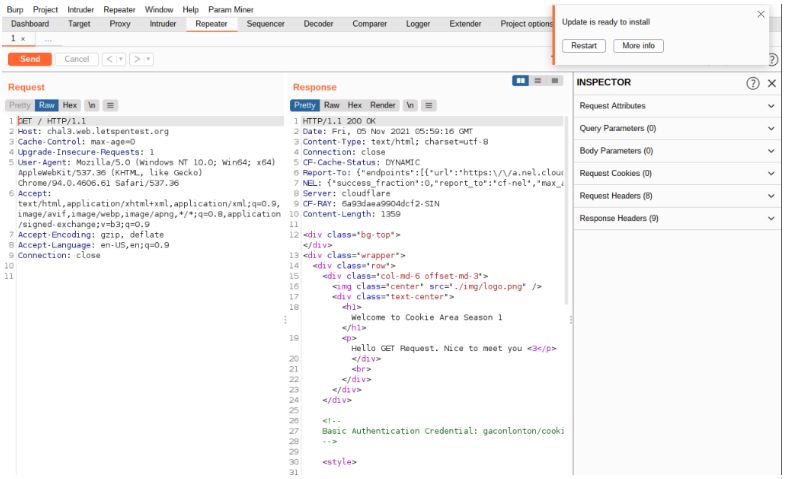Screen dimensions: 785x479
Task: Switch Response view to Raw
Action: coord(331,105)
